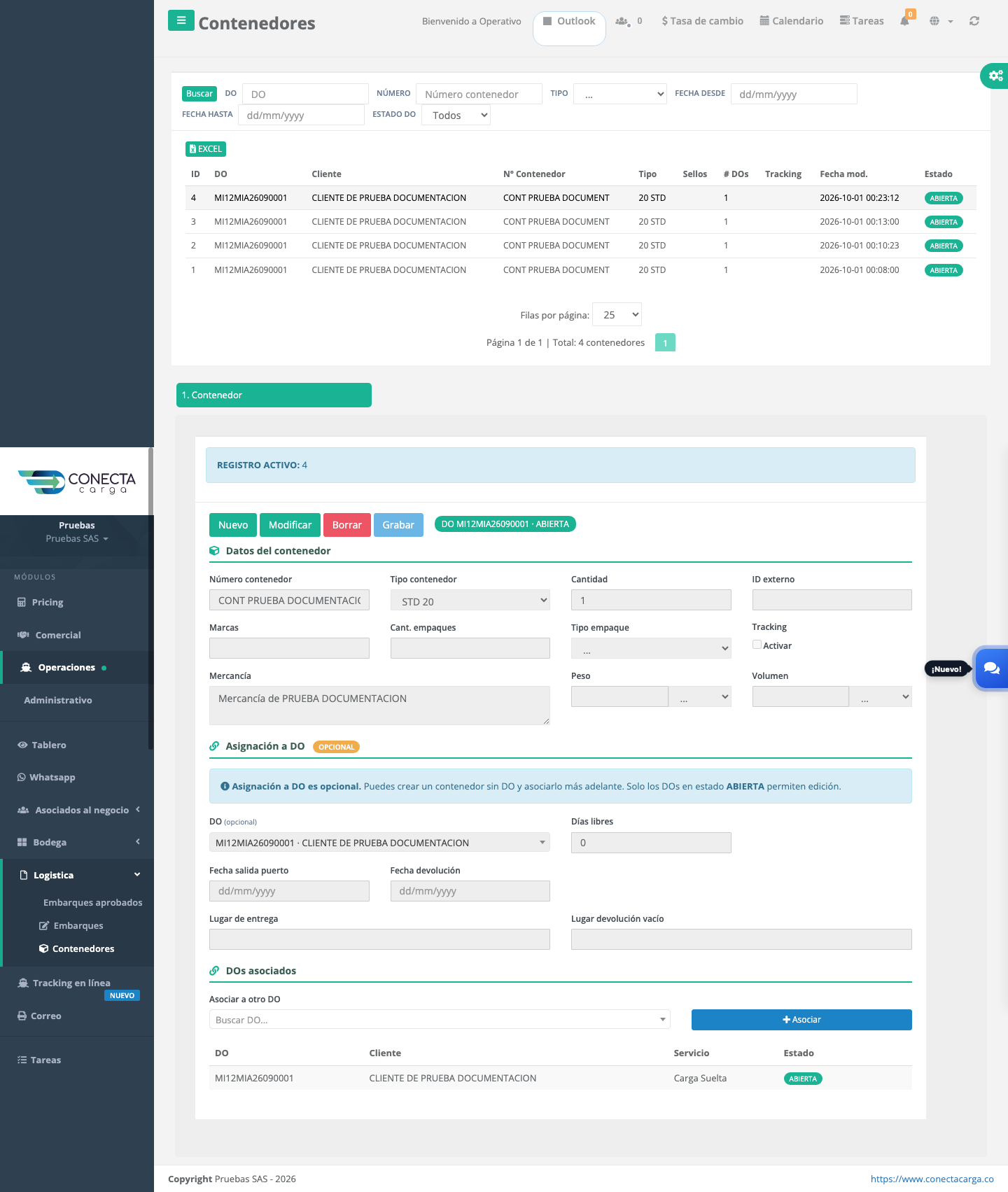
Task: Collapse the Logistica menu
Action: tap(77, 875)
